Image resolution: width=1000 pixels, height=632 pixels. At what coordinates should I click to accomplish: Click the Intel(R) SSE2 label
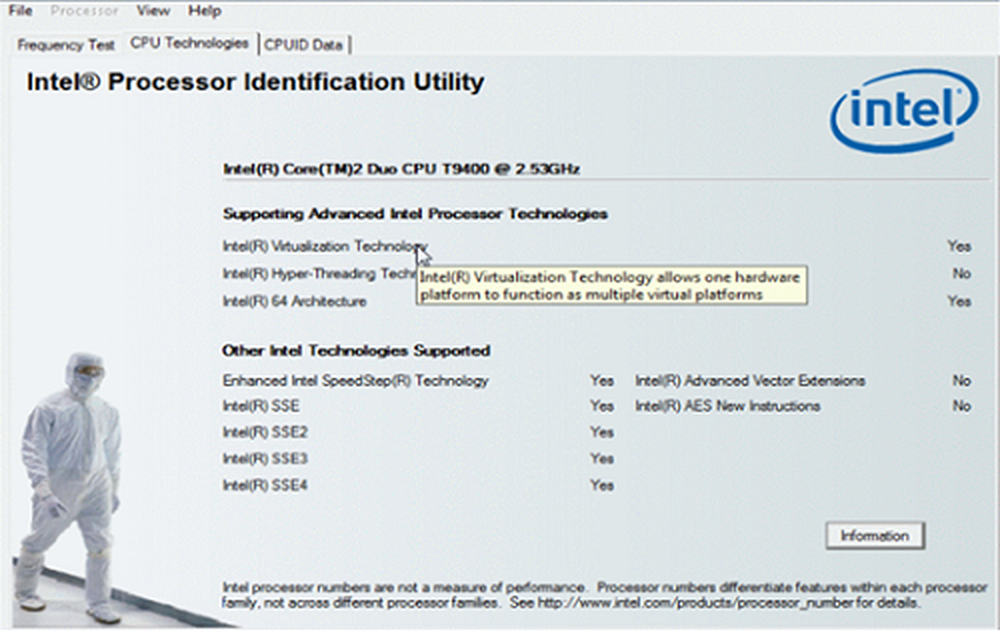pos(265,432)
